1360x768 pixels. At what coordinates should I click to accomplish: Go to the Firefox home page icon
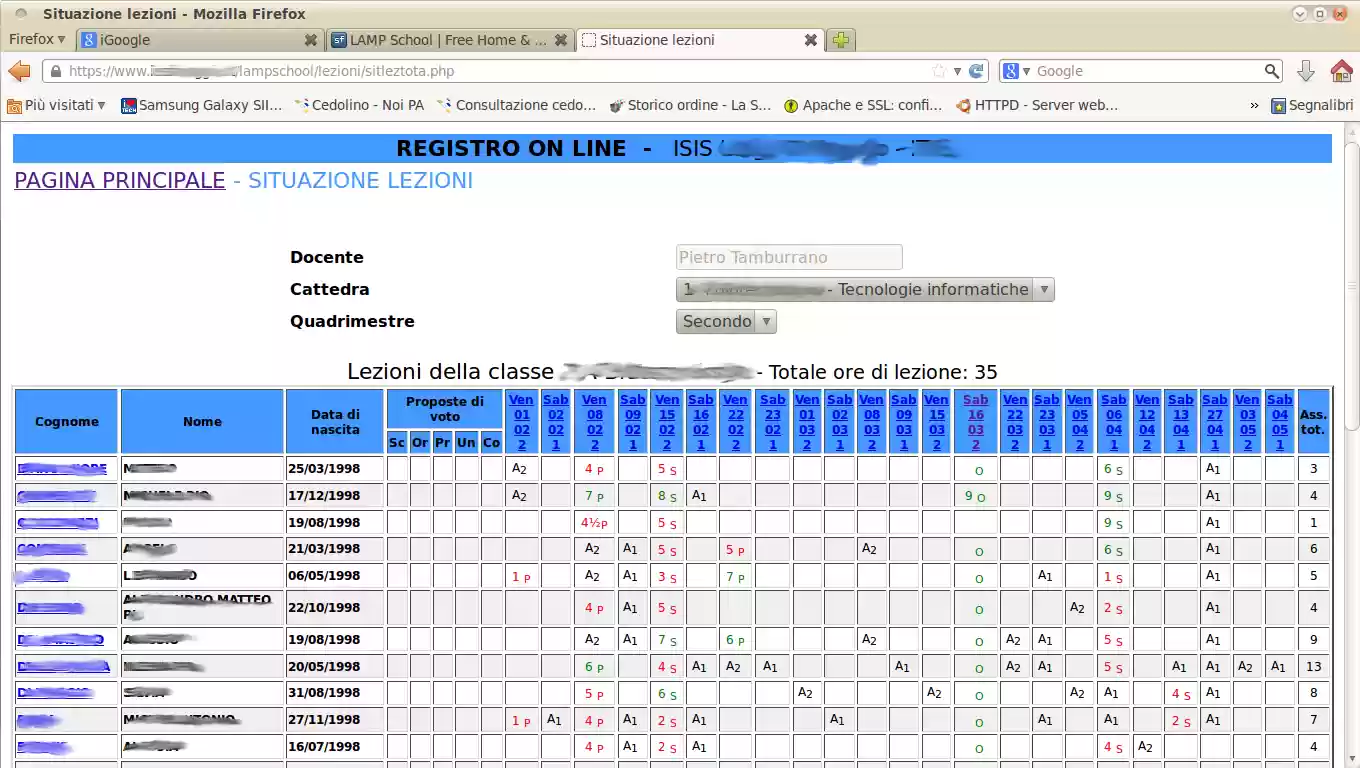tap(1341, 71)
